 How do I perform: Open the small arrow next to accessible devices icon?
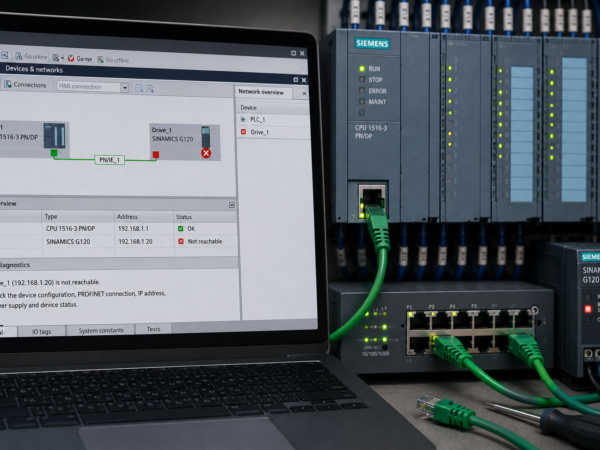pyautogui.click(x=62, y=58)
